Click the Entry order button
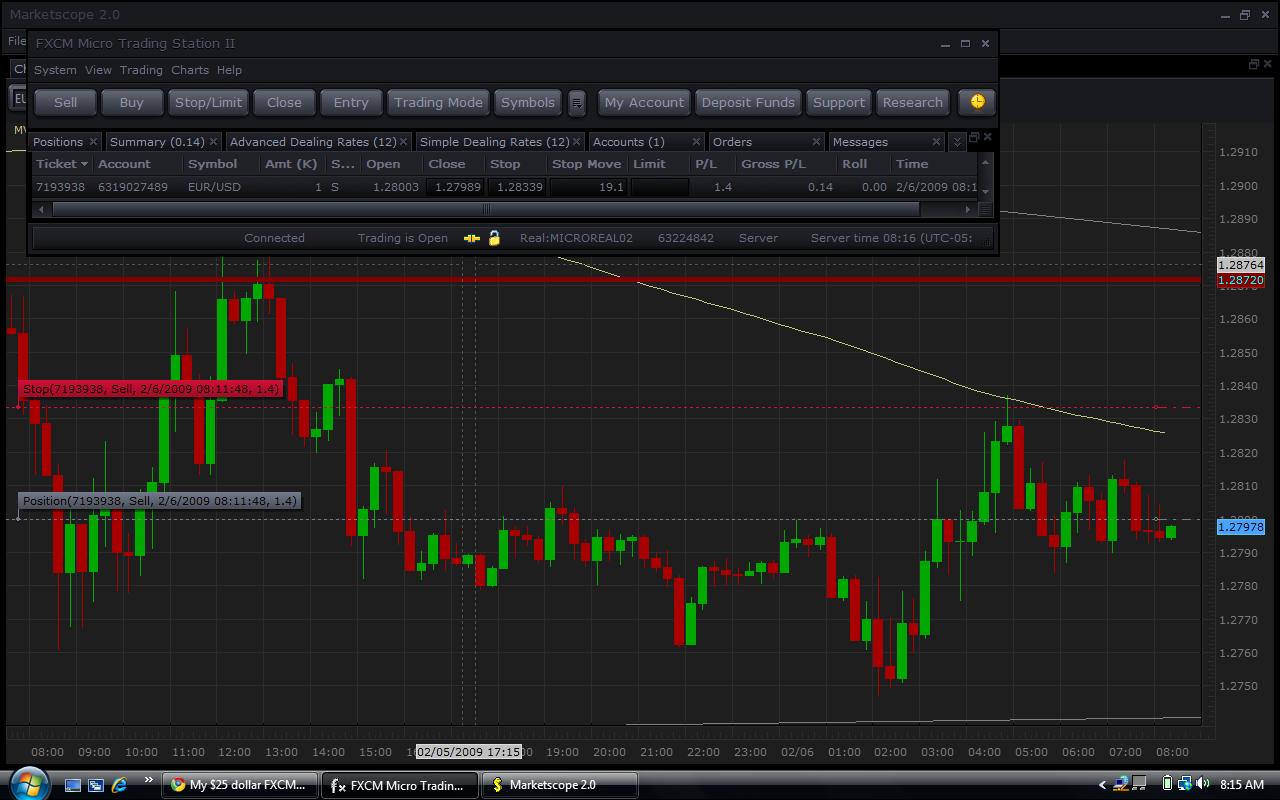 point(351,102)
